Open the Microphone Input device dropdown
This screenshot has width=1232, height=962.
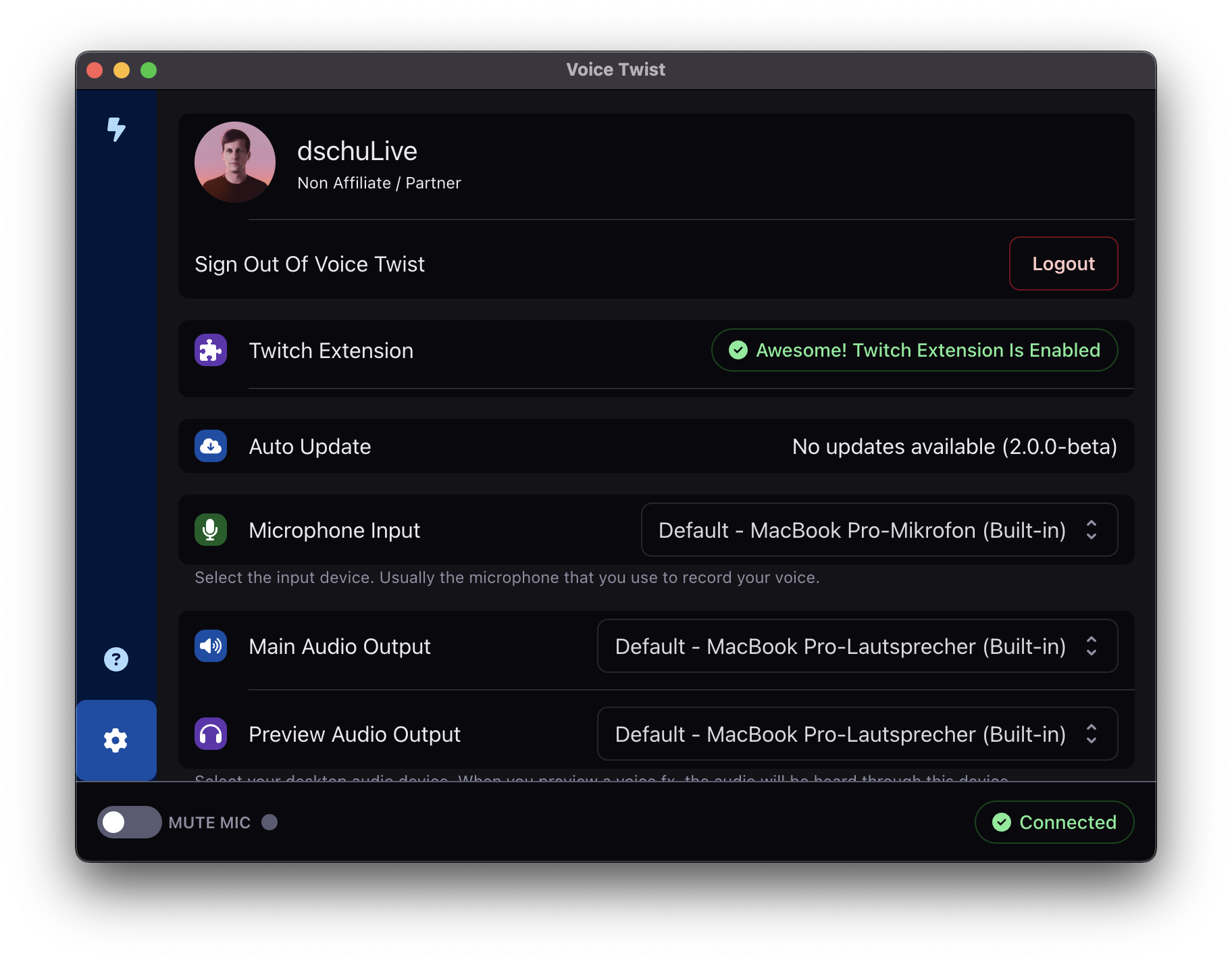pos(879,530)
